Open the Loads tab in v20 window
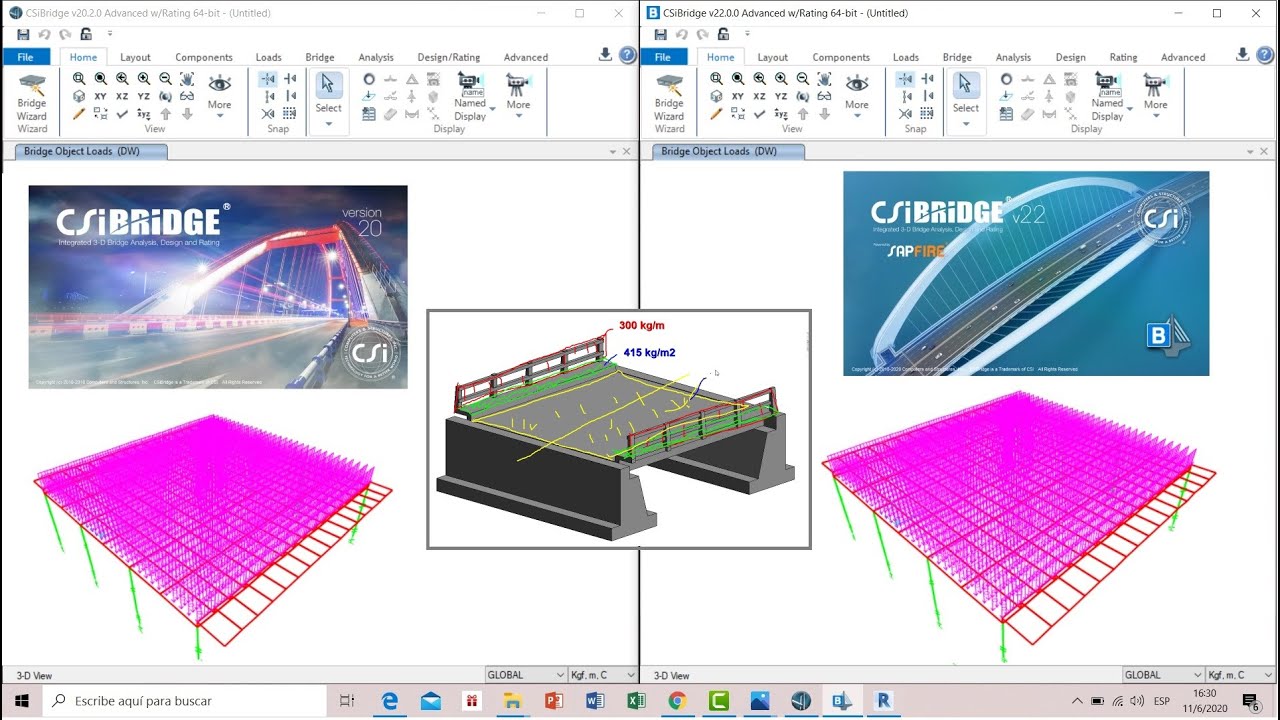1280x720 pixels. point(268,57)
